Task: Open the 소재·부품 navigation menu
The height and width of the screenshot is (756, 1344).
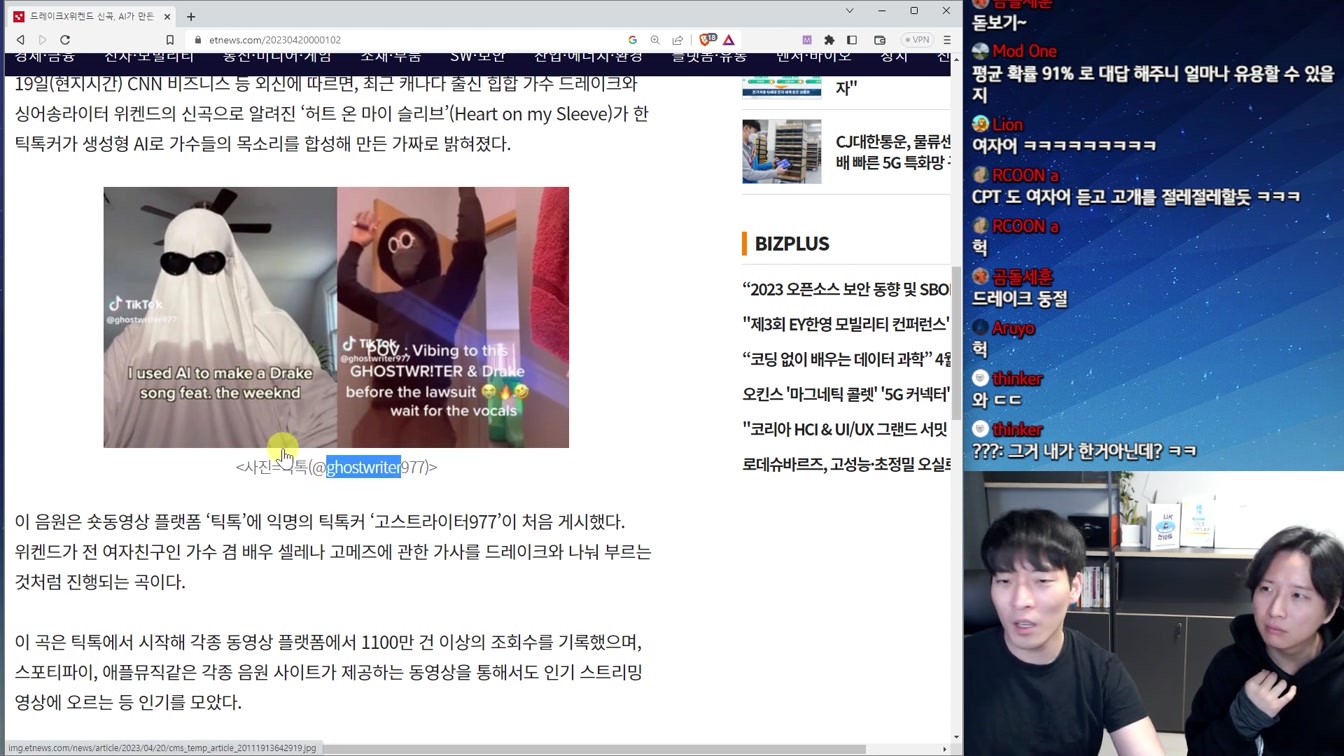Action: [391, 57]
